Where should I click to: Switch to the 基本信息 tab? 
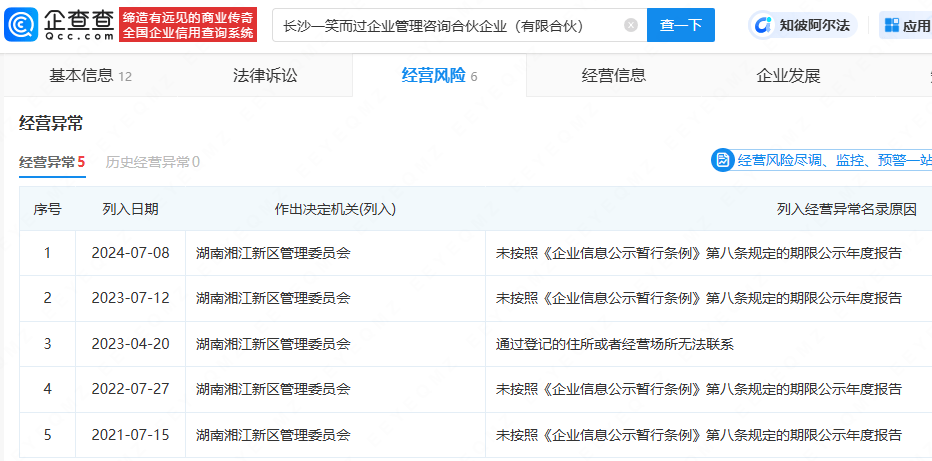pos(90,76)
